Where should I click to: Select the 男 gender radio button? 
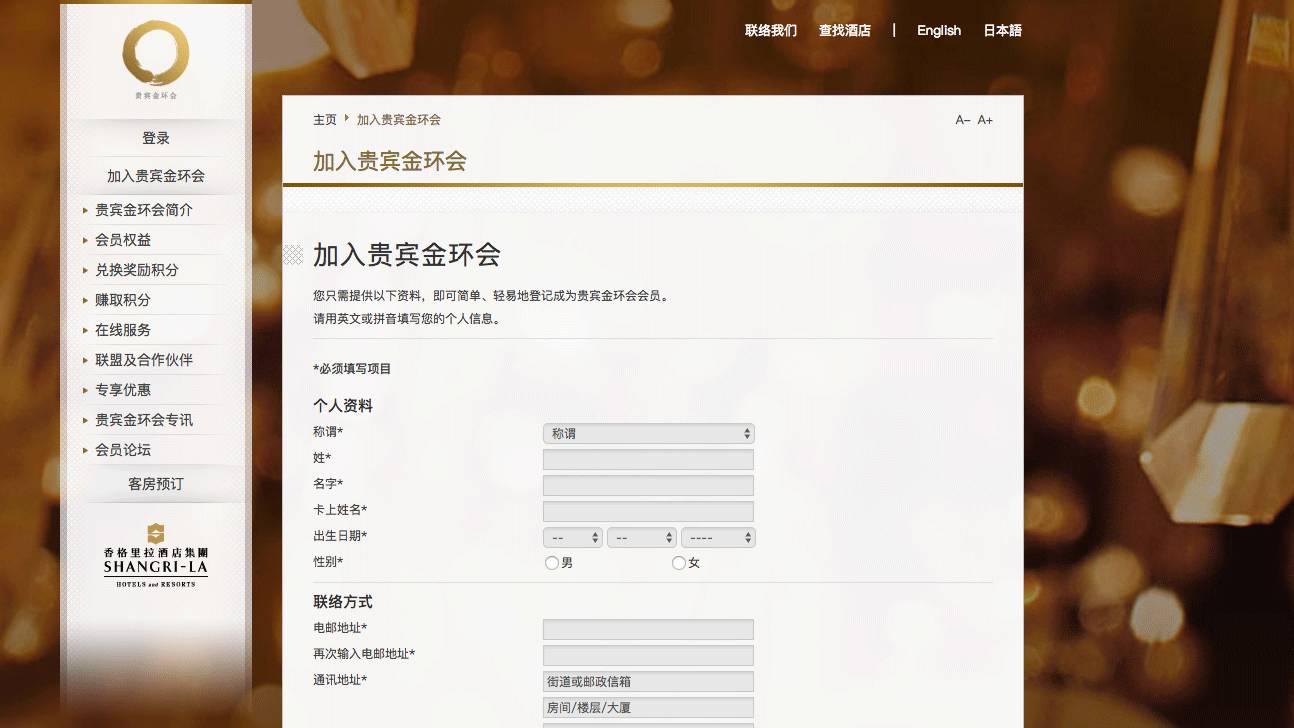point(552,563)
